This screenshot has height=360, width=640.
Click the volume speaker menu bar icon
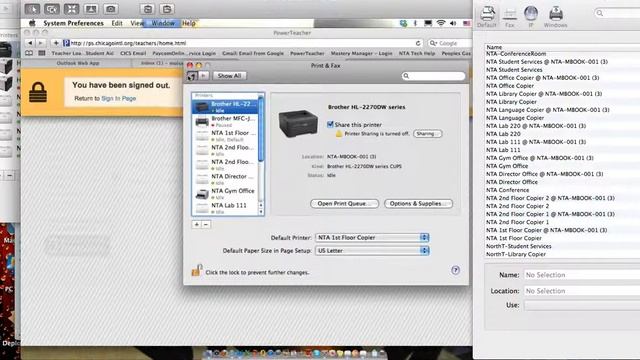453,23
